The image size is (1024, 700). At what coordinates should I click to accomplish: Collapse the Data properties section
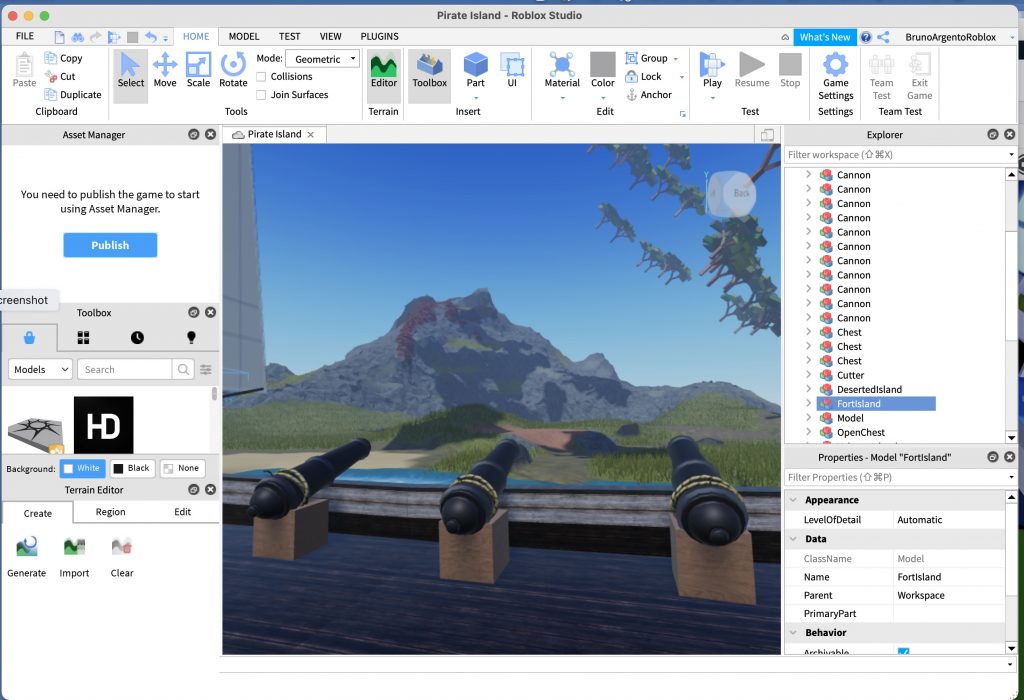point(793,539)
